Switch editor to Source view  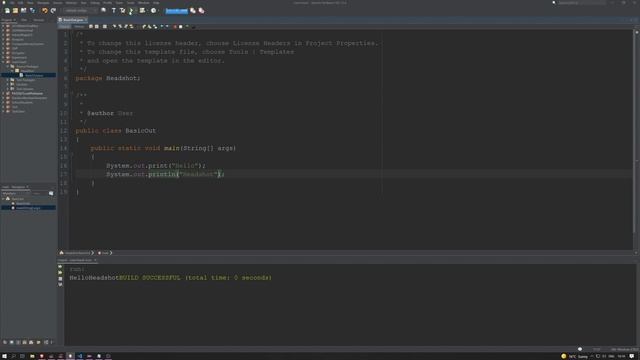click(x=65, y=27)
